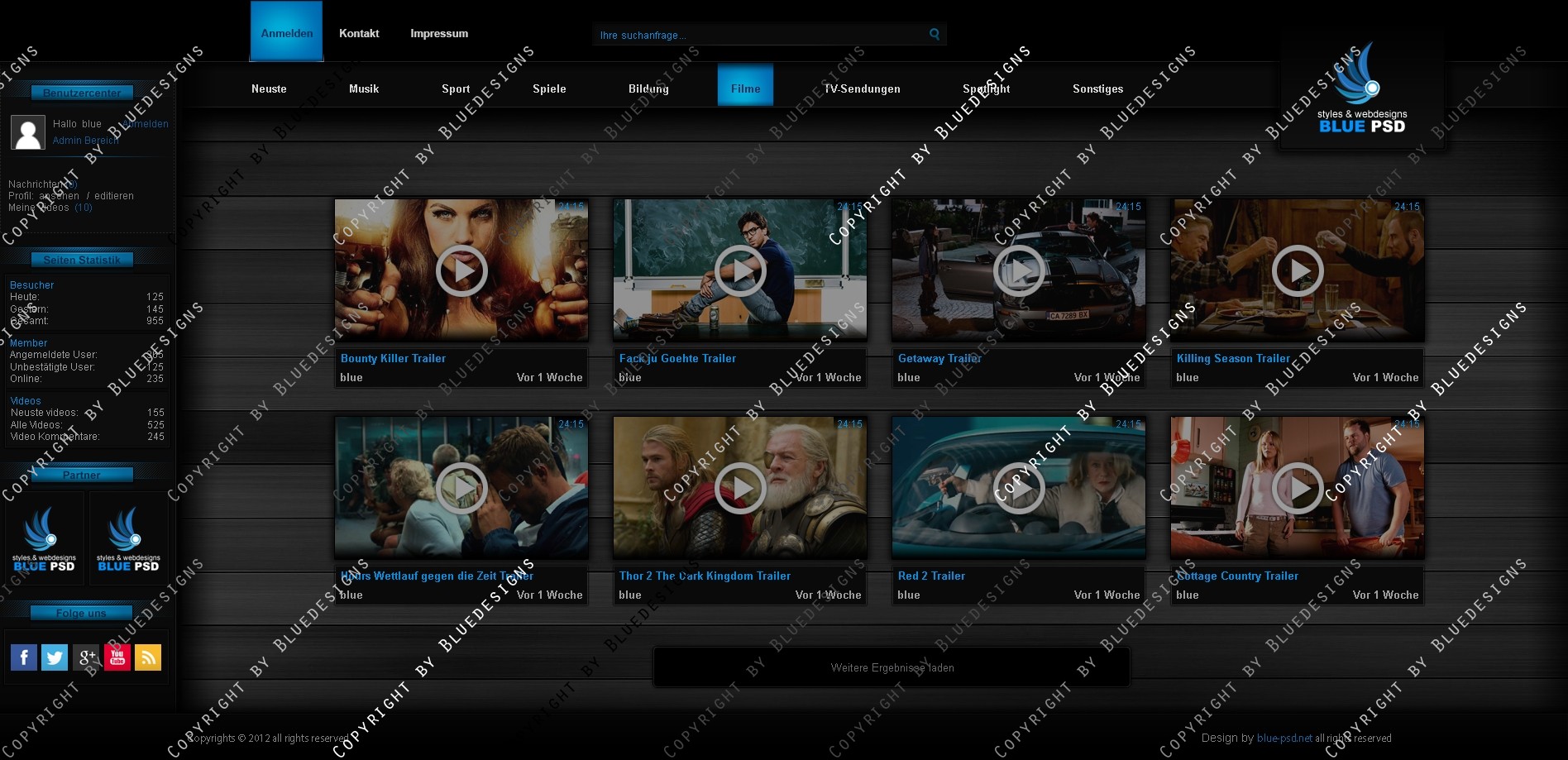Click the Partner panel header

click(x=82, y=475)
